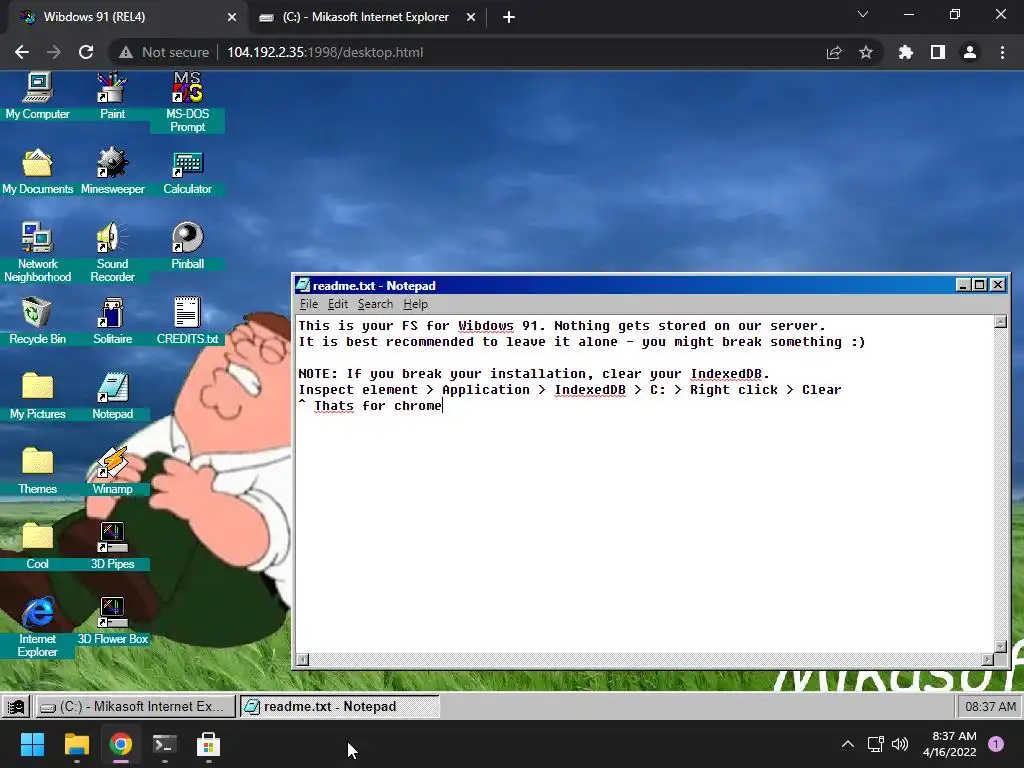Select the Wibdows 91 (REL4) browser tab
Viewport: 1024px width, 768px height.
coord(127,18)
